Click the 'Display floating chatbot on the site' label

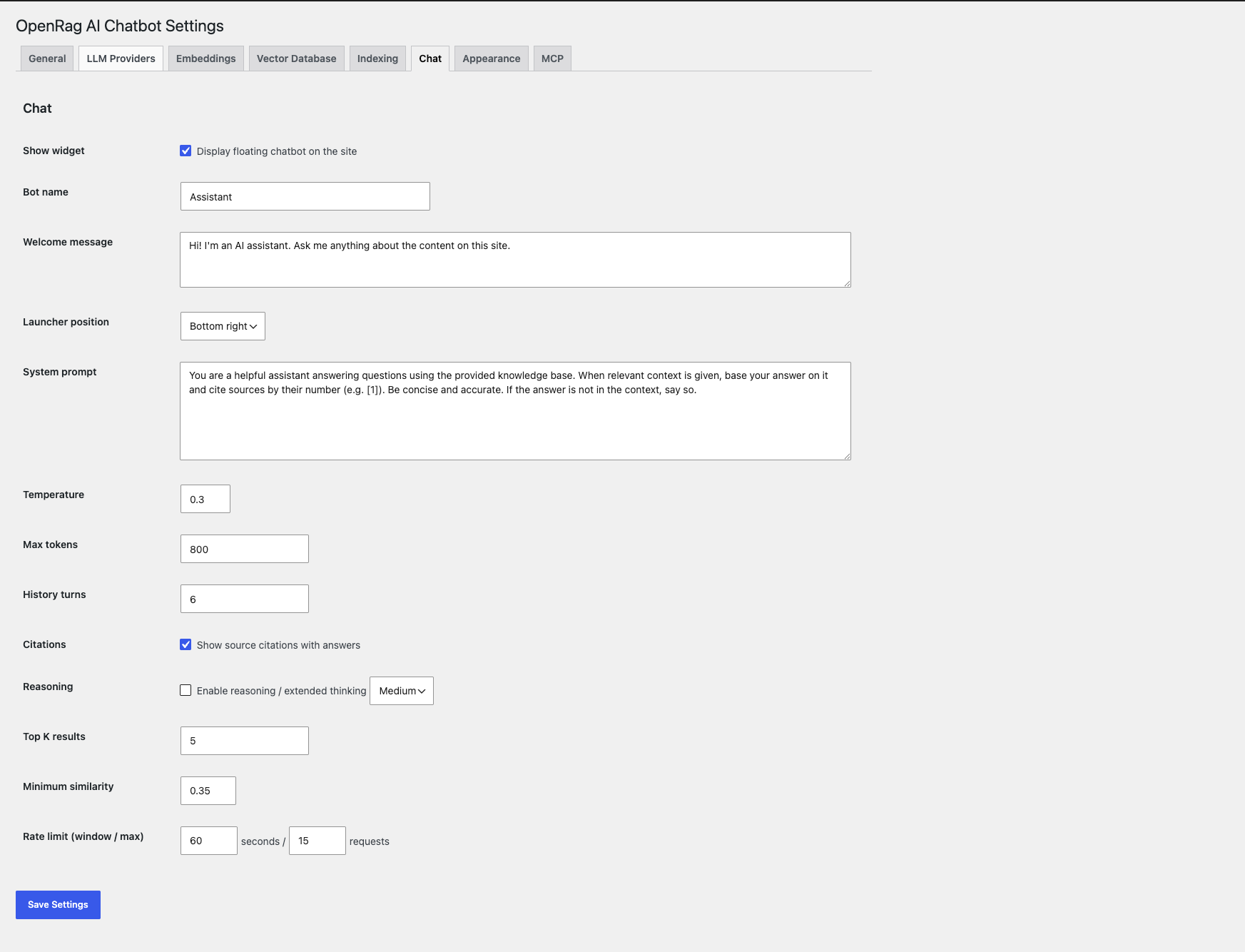(x=277, y=151)
